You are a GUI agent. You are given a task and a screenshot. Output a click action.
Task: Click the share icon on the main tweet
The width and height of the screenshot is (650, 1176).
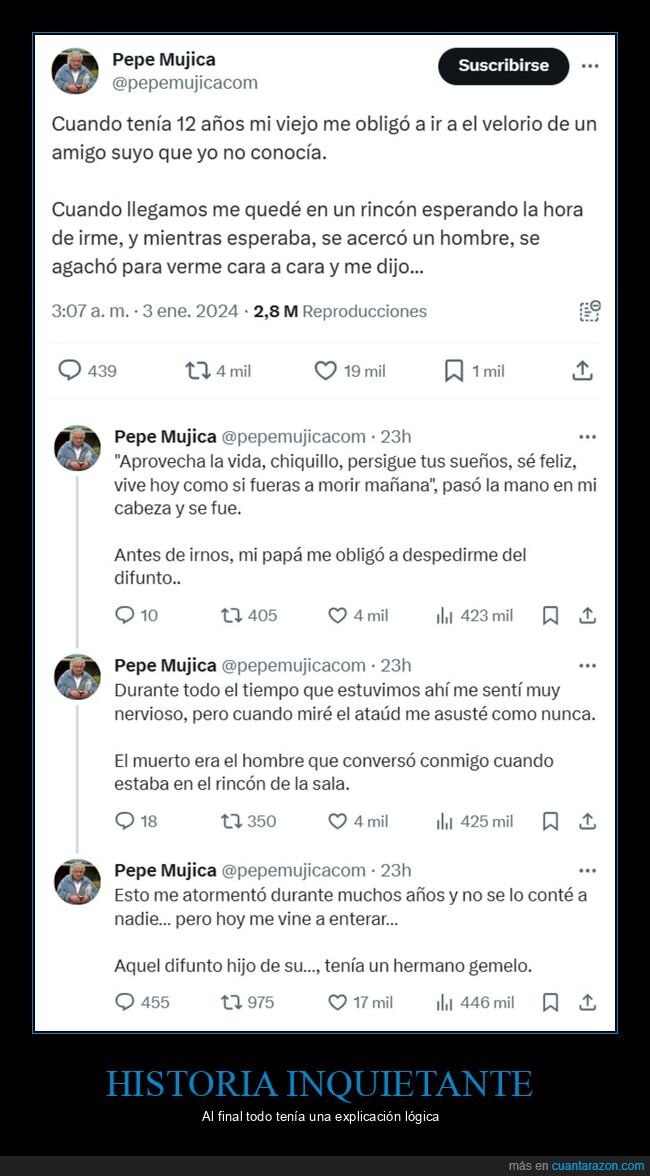coord(583,370)
